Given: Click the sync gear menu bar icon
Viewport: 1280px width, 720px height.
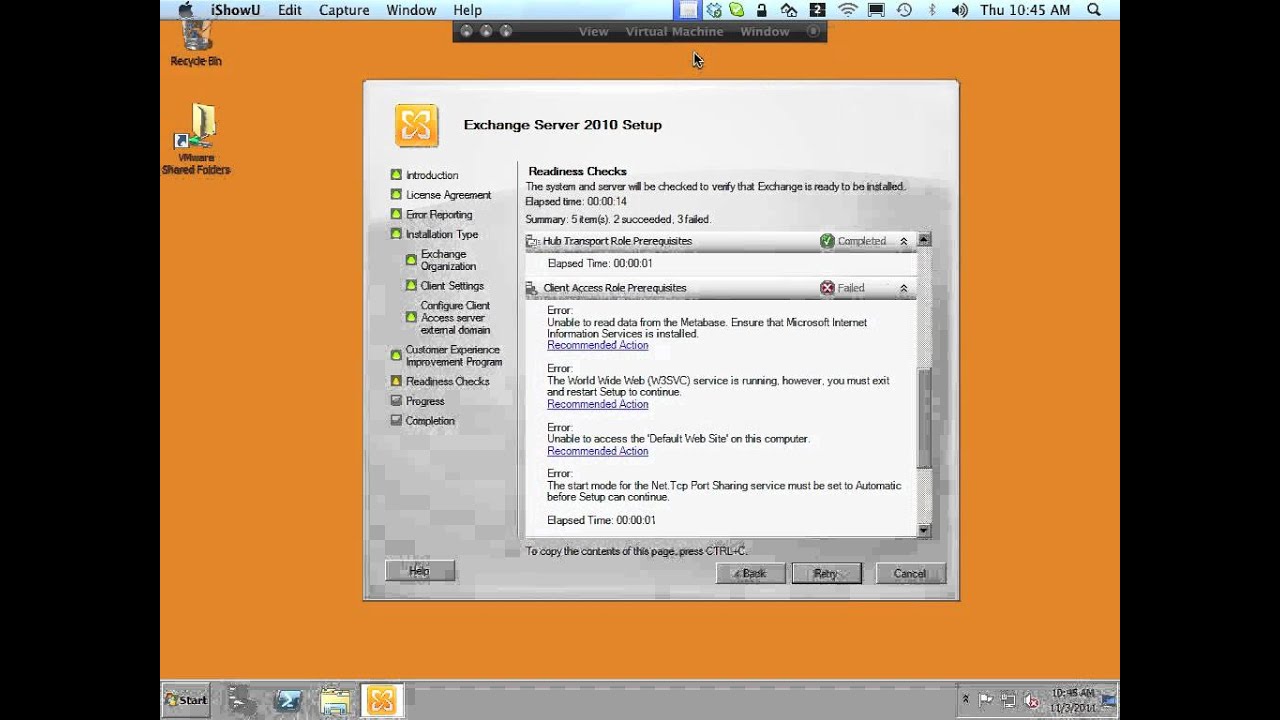Looking at the screenshot, I should (x=714, y=10).
